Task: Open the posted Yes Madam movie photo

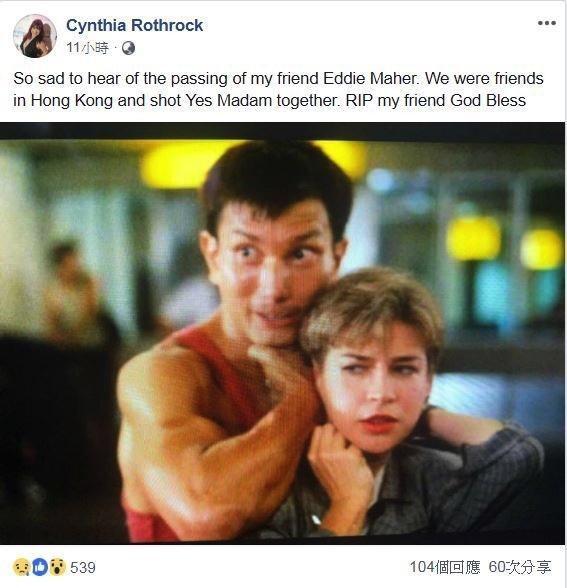Action: pos(282,333)
